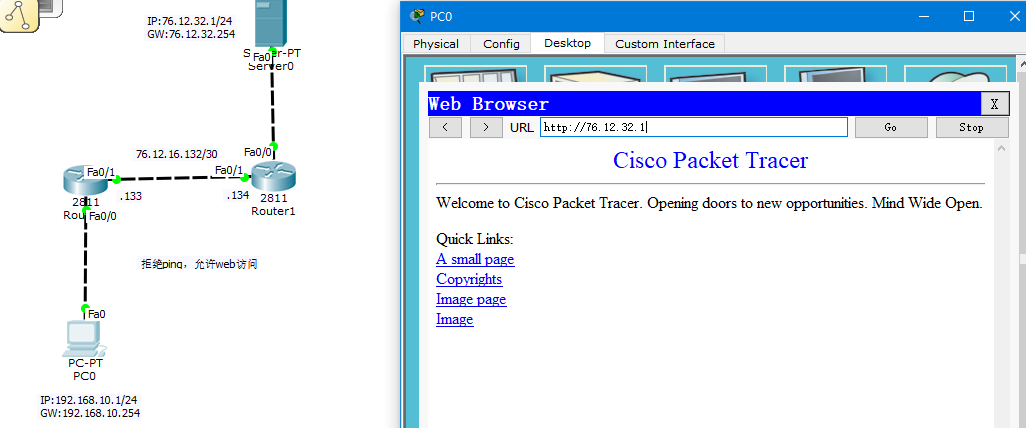Viewport: 1026px width, 428px height.
Task: Switch to the Config tab
Action: tap(501, 44)
